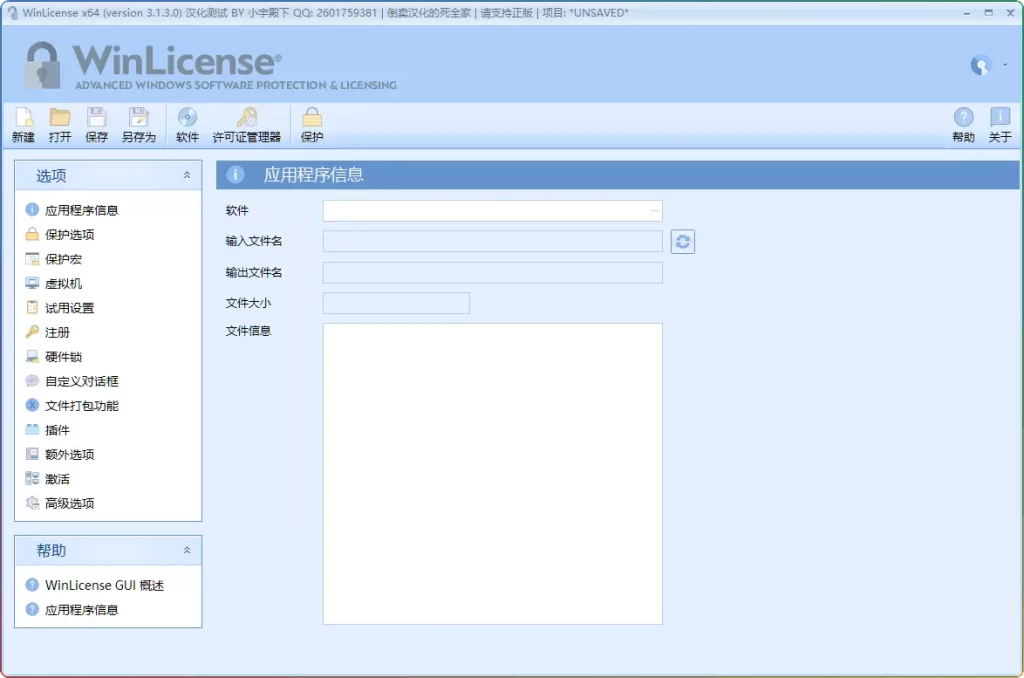
Task: Close the WinLicense window
Action: click(x=1010, y=13)
